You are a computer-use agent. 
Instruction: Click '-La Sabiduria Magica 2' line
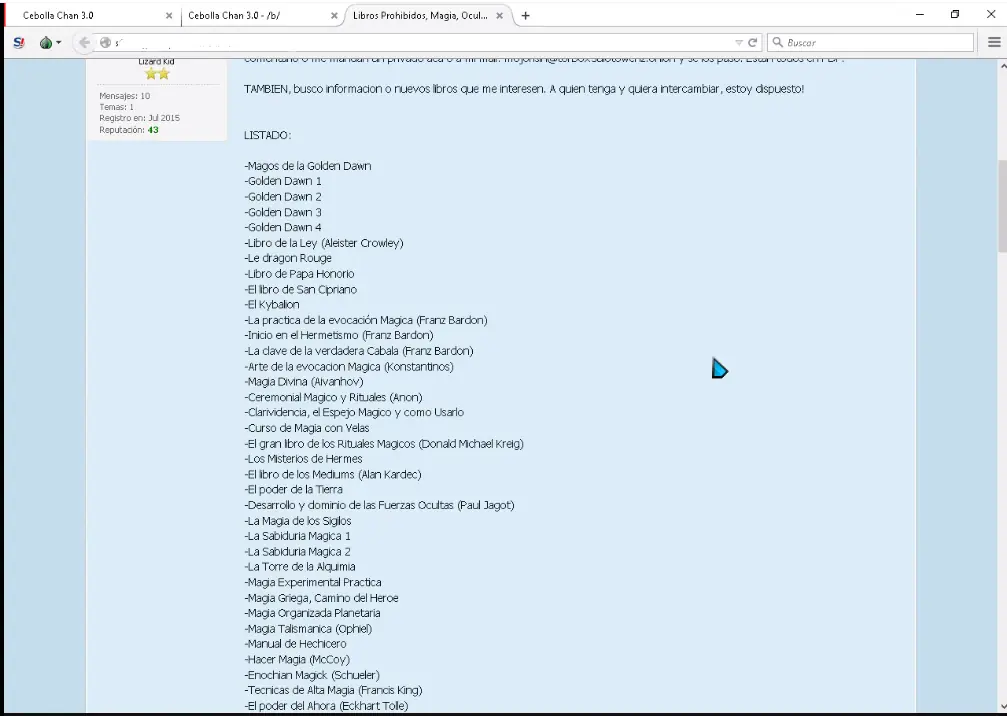pyautogui.click(x=297, y=552)
